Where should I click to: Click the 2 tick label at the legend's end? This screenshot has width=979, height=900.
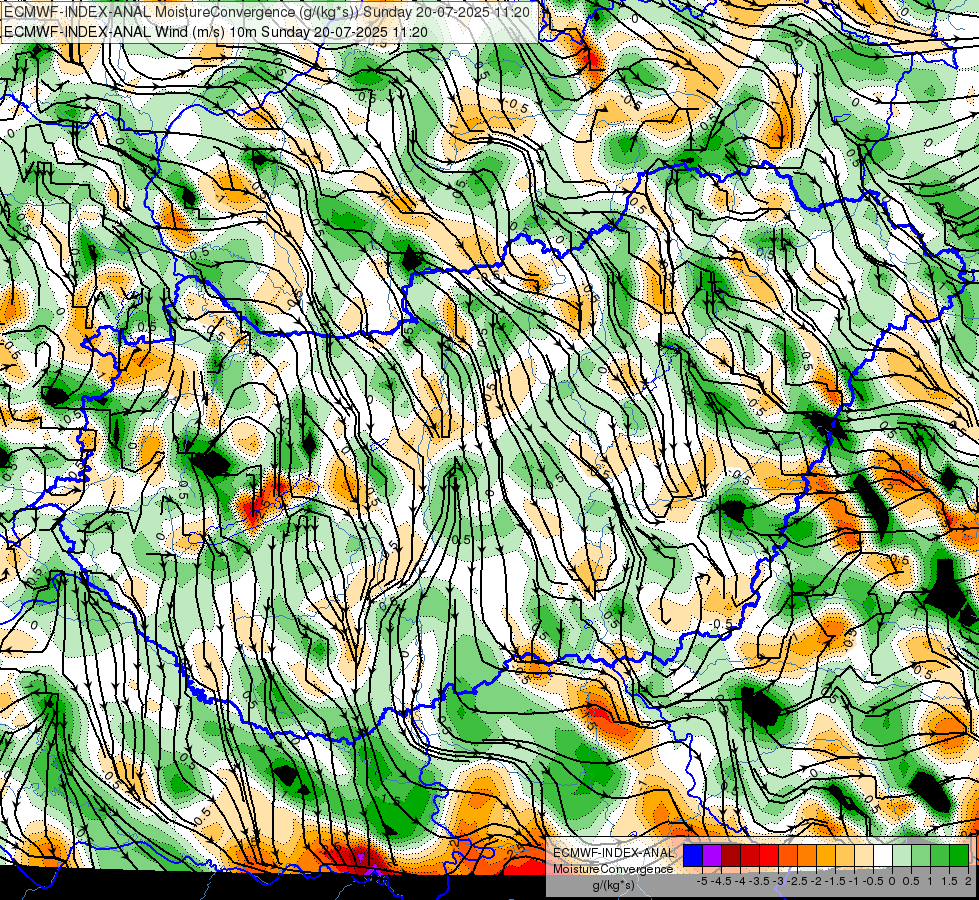click(968, 881)
